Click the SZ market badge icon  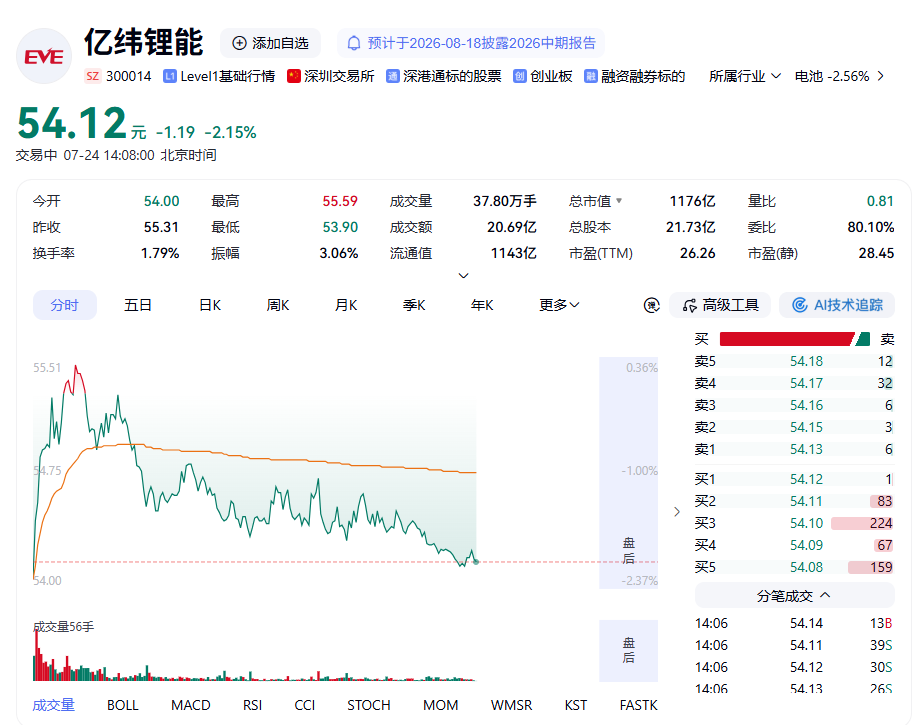coord(92,76)
